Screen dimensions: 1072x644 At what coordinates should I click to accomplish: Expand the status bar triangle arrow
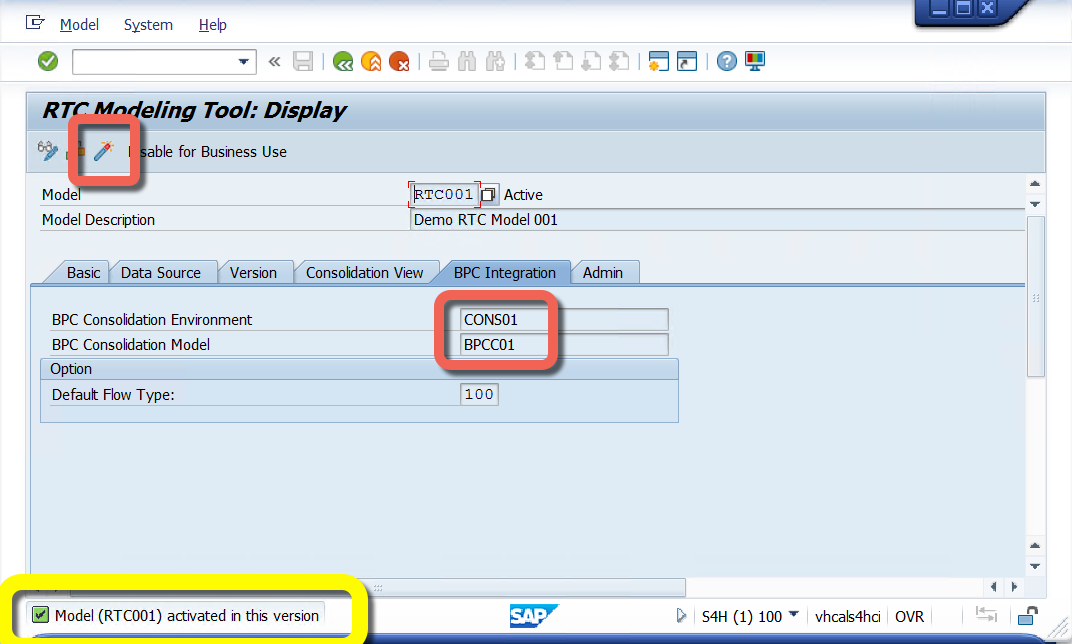tap(681, 616)
